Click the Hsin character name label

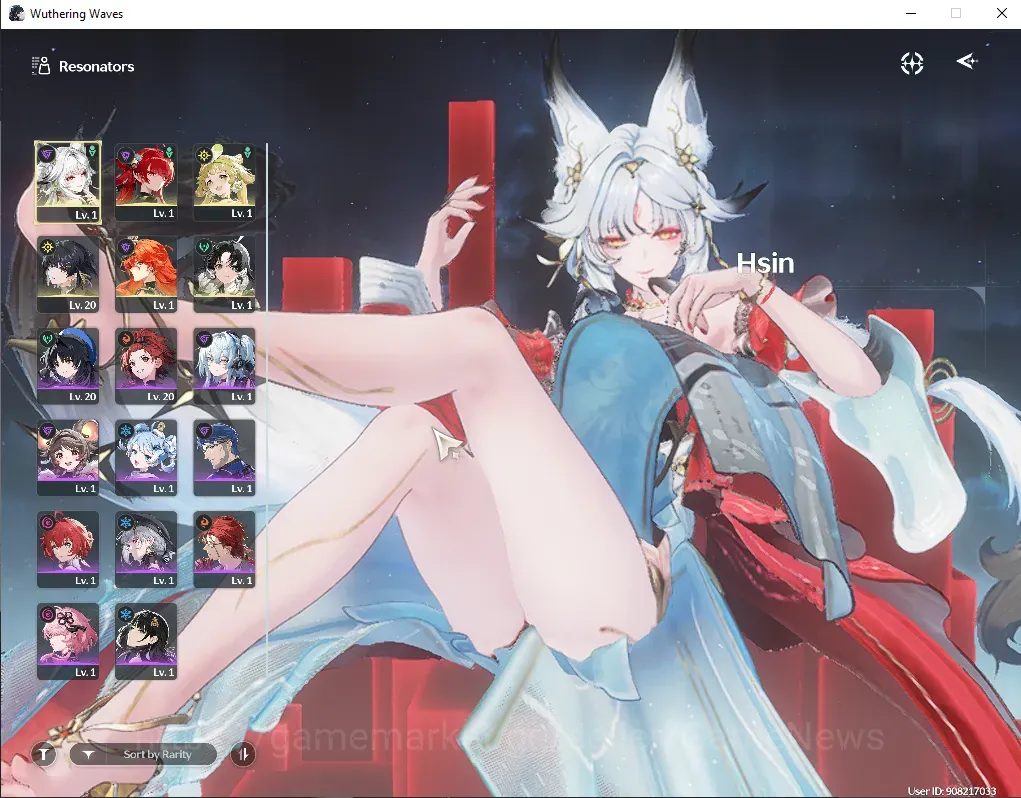(x=765, y=263)
